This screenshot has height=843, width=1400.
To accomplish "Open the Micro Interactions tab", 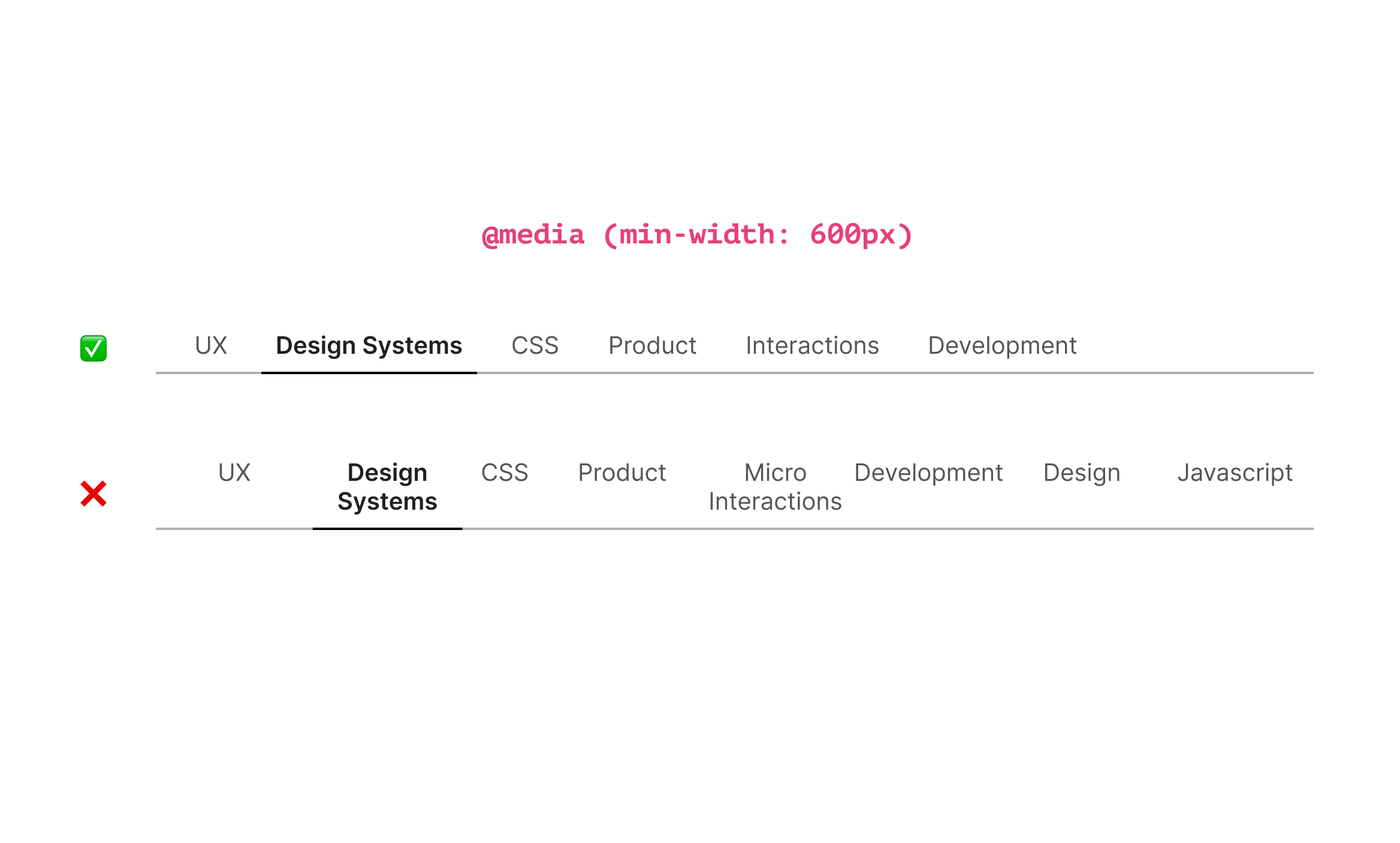I will (775, 487).
